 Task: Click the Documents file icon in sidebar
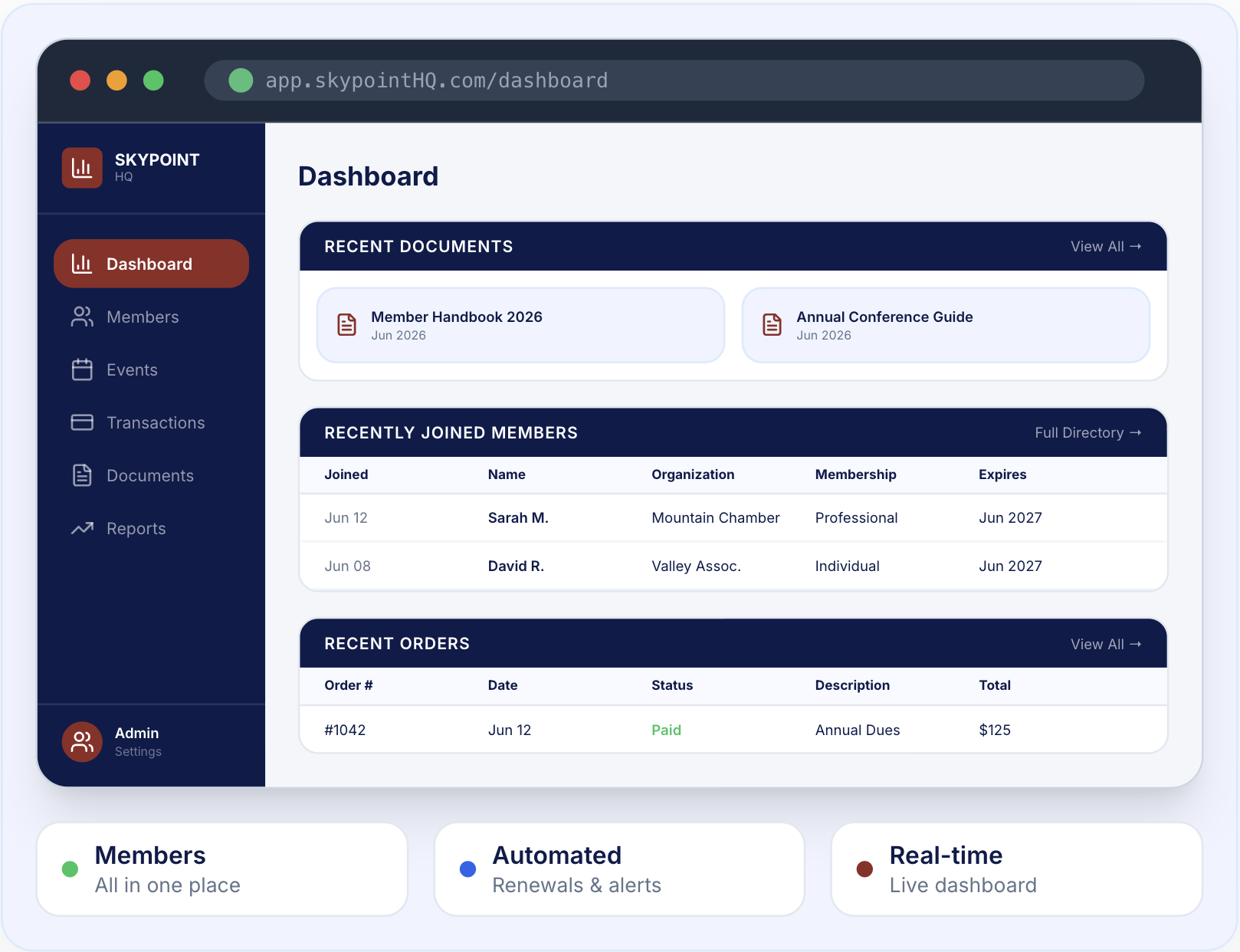click(82, 475)
